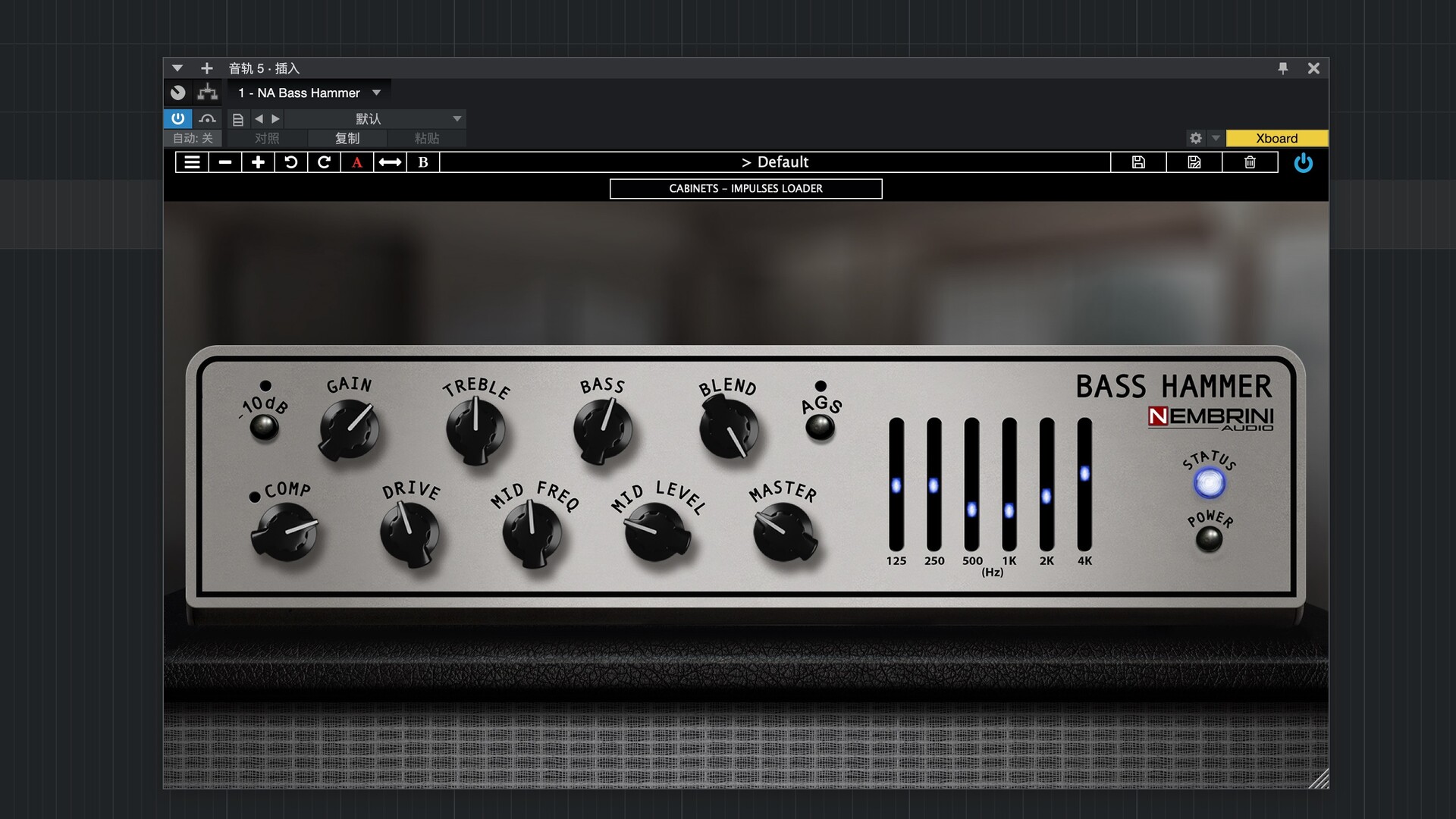This screenshot has width=1456, height=819.
Task: Click the 250 Hz EQ slider
Action: coord(934,485)
